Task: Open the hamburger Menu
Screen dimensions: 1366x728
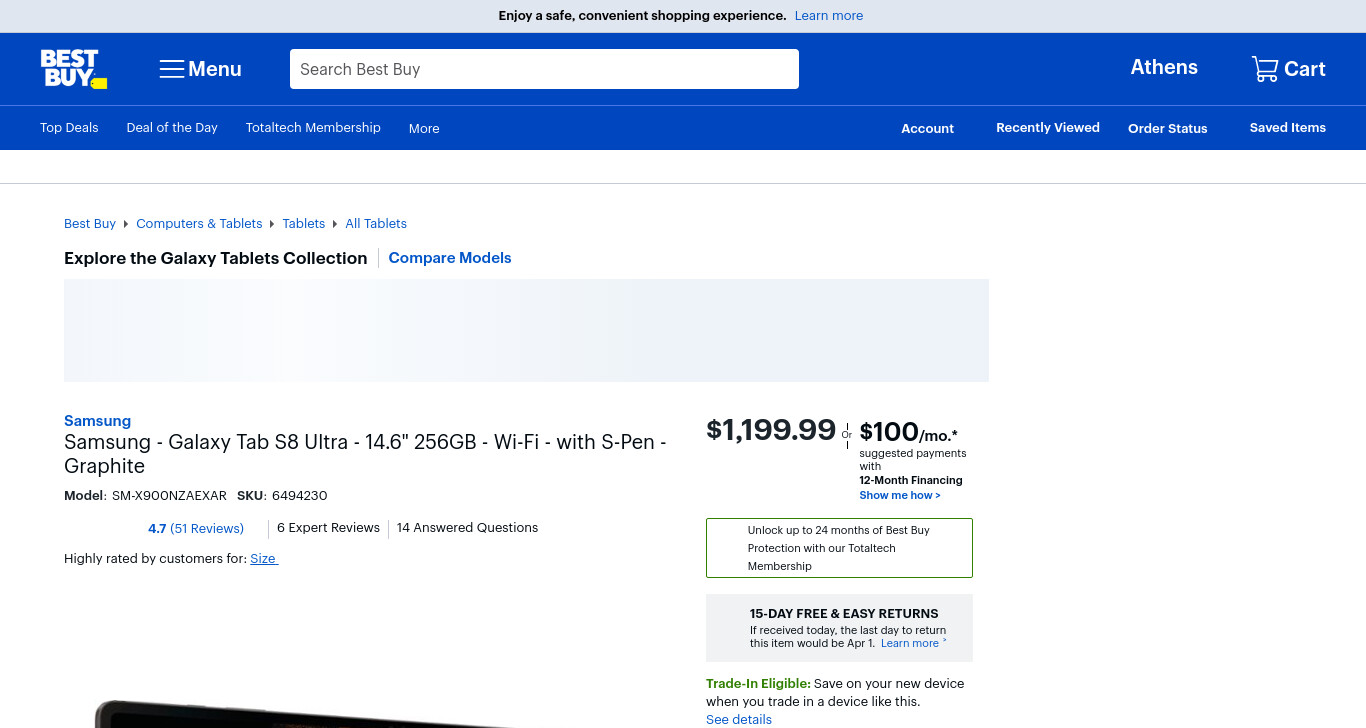Action: pyautogui.click(x=200, y=69)
